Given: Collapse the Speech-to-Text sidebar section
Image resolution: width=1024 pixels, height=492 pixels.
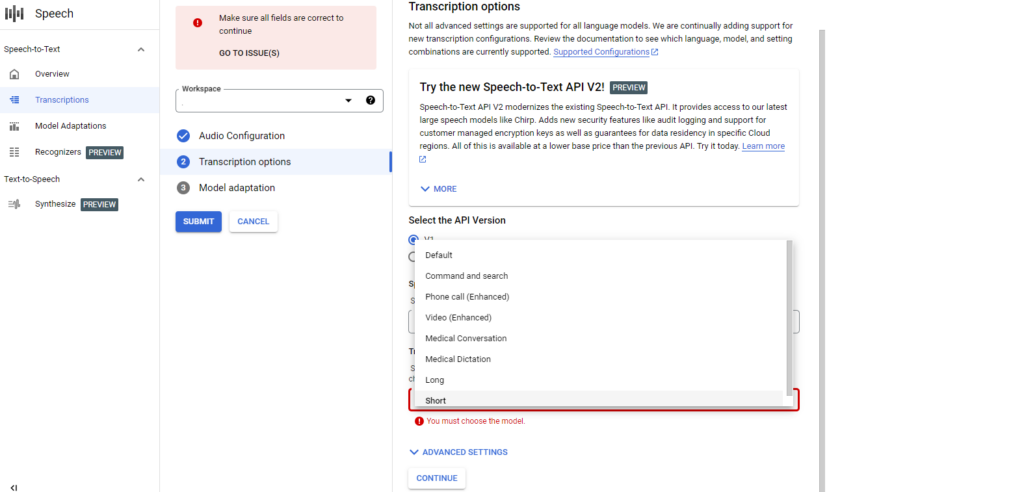Looking at the screenshot, I should 141,50.
